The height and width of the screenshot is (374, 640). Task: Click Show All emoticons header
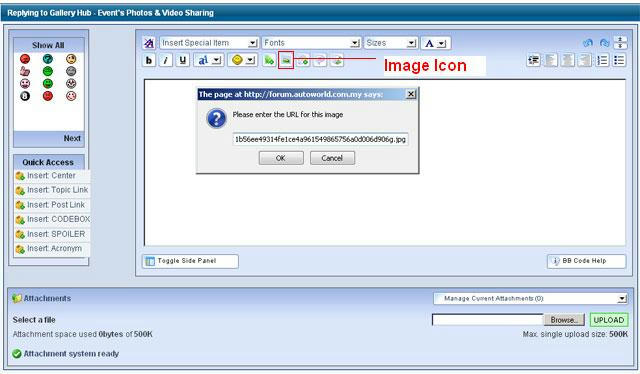(x=48, y=45)
